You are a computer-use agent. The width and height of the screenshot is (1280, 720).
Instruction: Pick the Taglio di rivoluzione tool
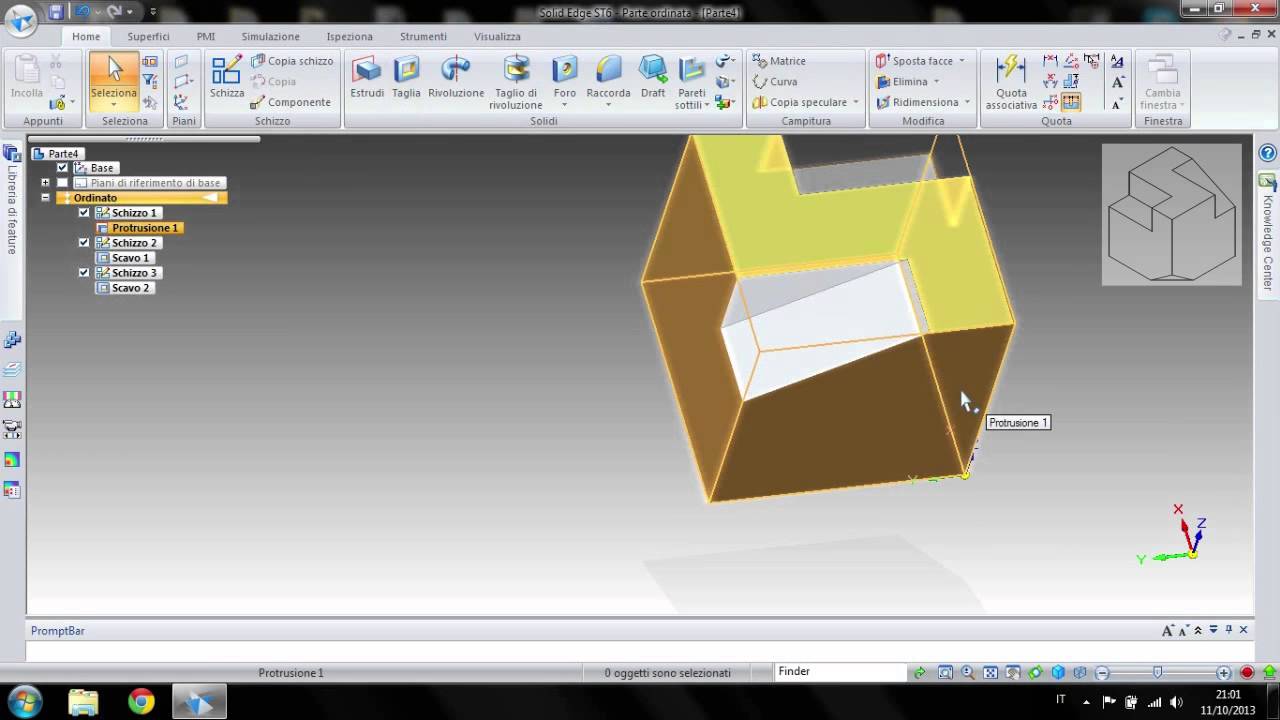coord(516,82)
